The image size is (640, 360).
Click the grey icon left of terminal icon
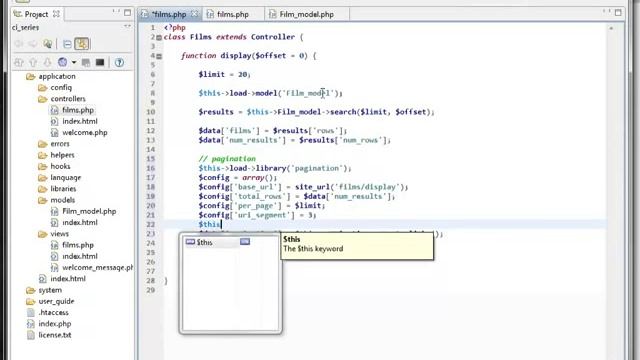coord(86,62)
